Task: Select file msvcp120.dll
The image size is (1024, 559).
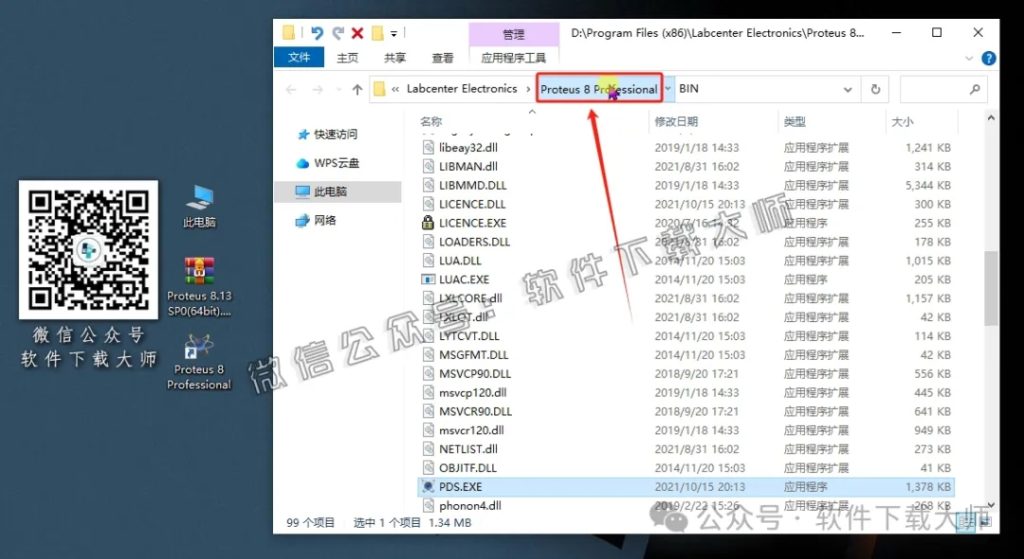Action: [x=472, y=393]
